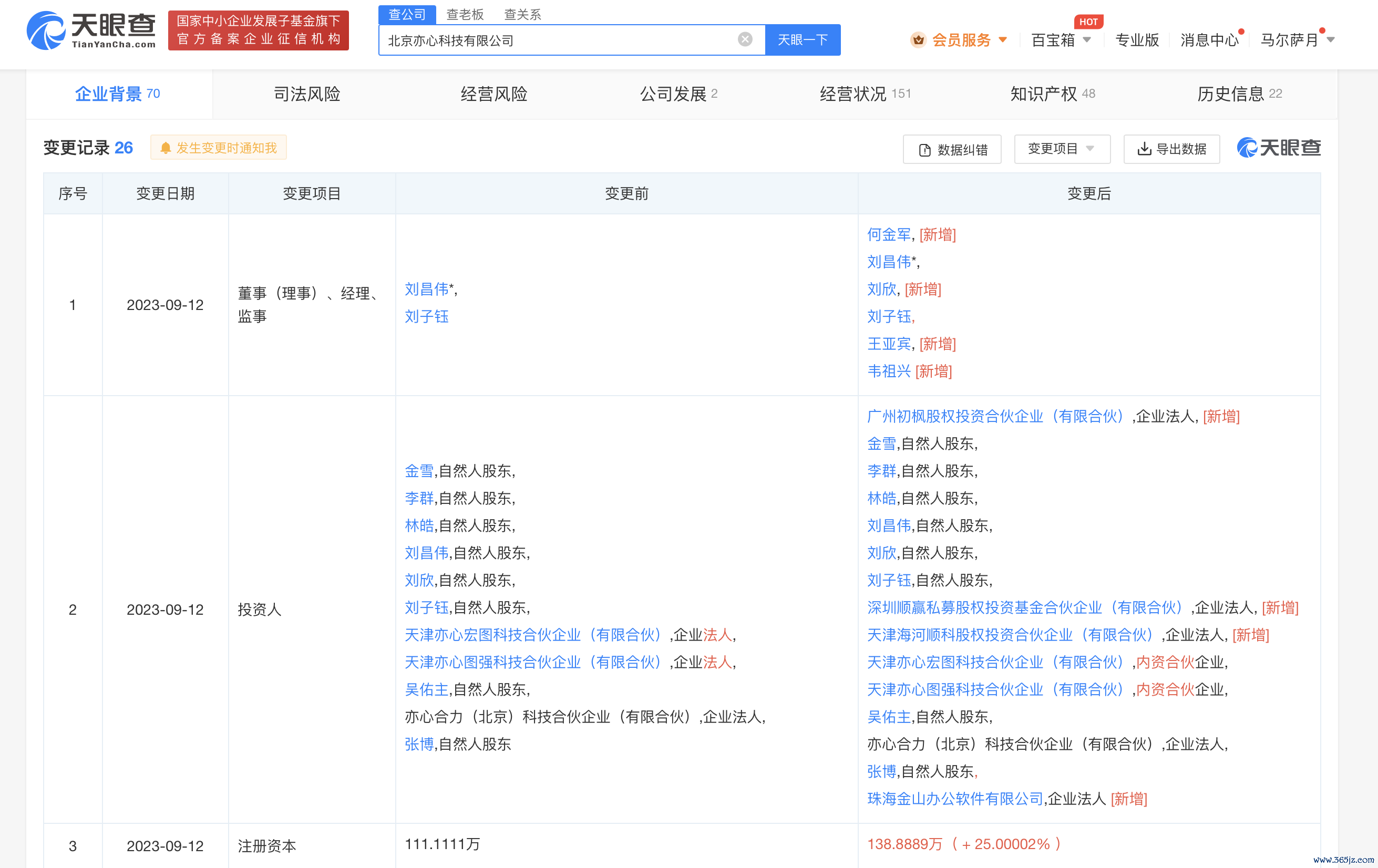Click the data correction document icon

coord(924,150)
